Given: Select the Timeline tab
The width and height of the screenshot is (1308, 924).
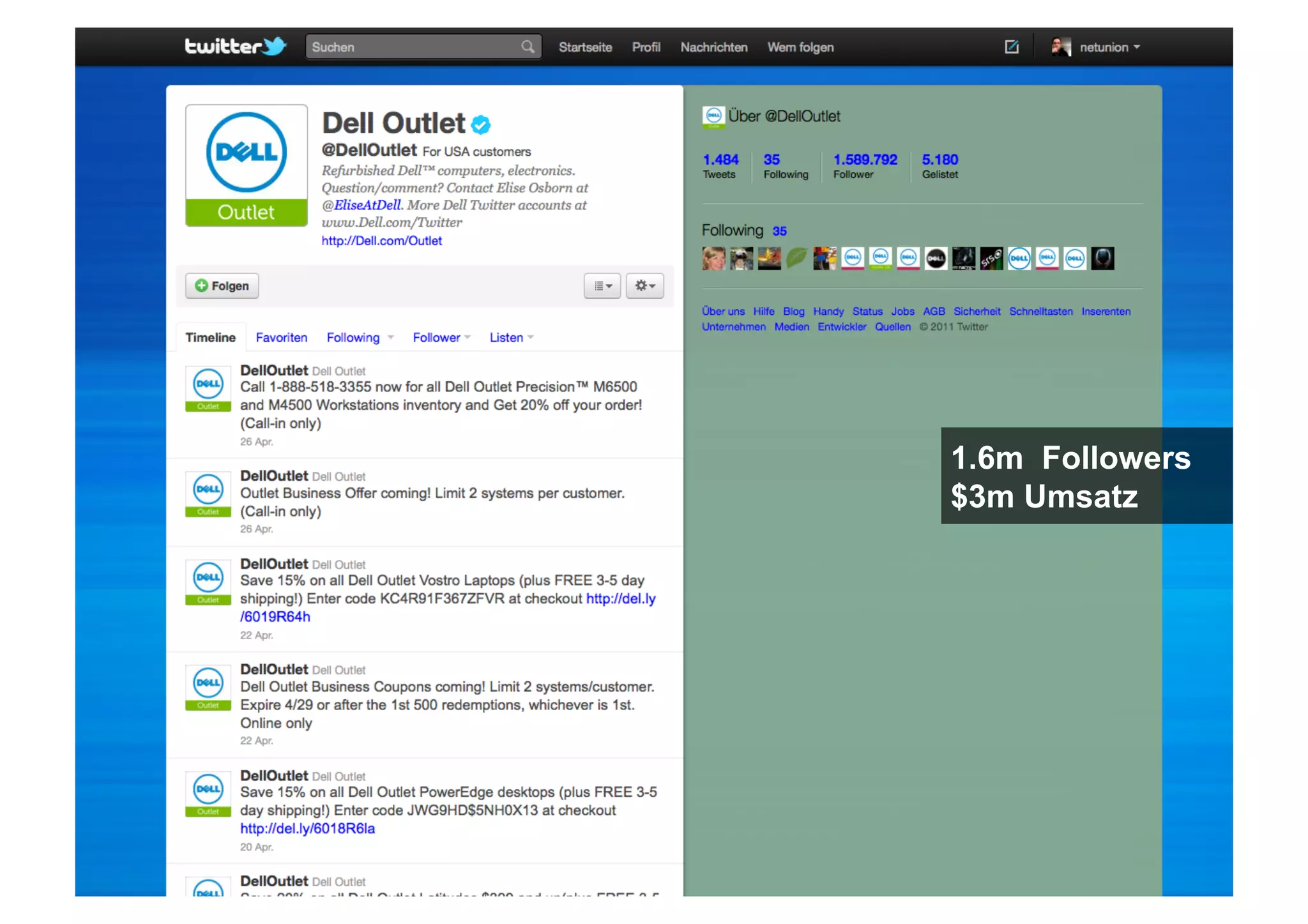Looking at the screenshot, I should pos(210,337).
